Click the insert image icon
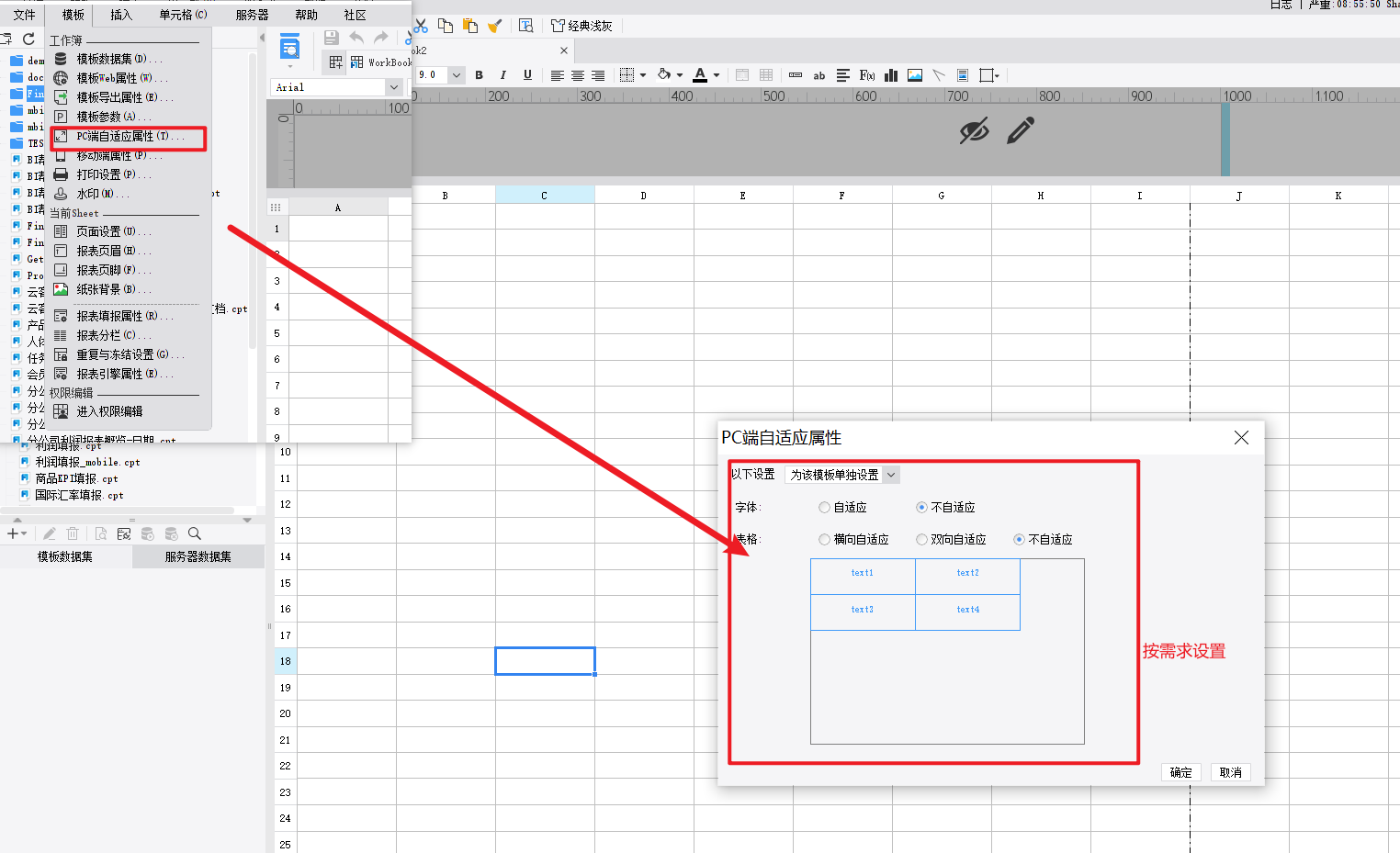The height and width of the screenshot is (853, 1400). click(x=915, y=75)
